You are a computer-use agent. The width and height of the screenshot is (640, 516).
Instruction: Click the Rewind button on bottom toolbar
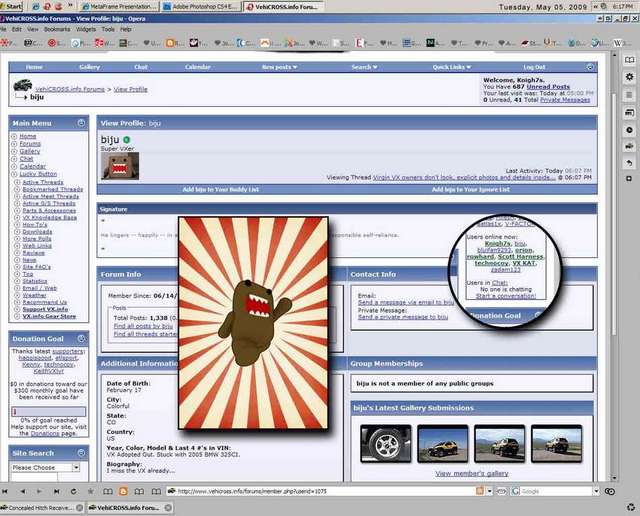(4, 492)
